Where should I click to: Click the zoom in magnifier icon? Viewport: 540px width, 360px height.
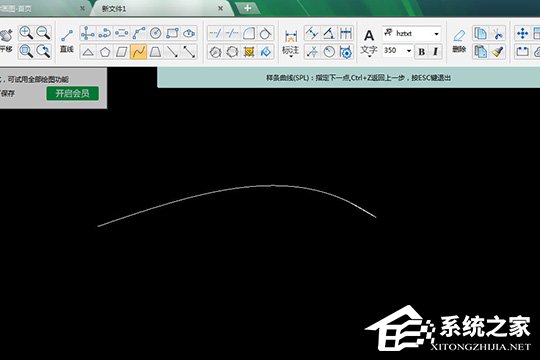[26, 33]
